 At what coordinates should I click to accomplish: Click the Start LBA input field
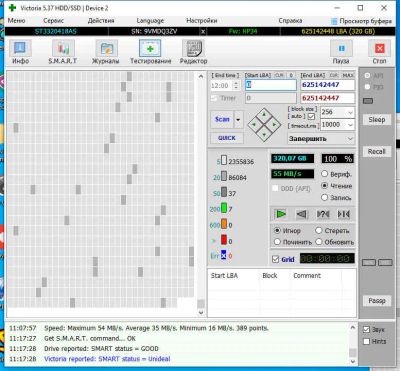[x=271, y=85]
